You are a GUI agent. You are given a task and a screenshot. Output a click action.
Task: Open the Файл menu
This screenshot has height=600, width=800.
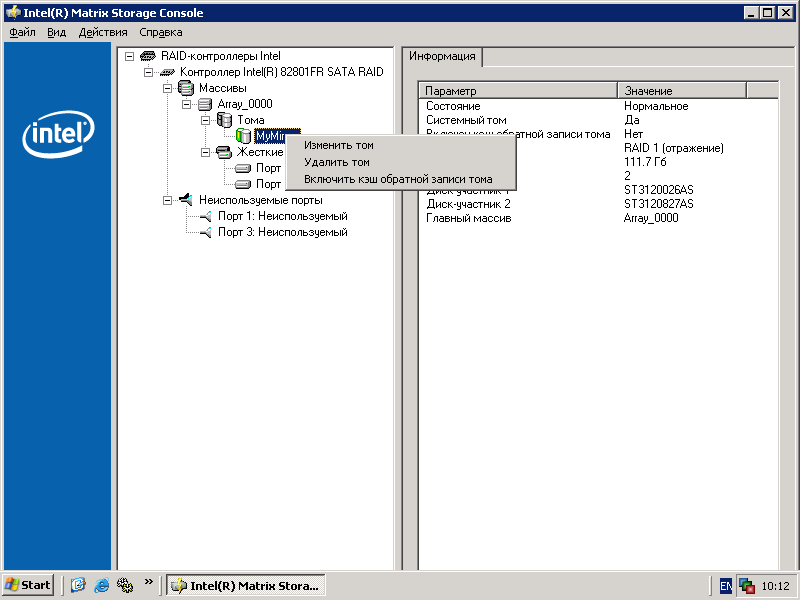22,32
